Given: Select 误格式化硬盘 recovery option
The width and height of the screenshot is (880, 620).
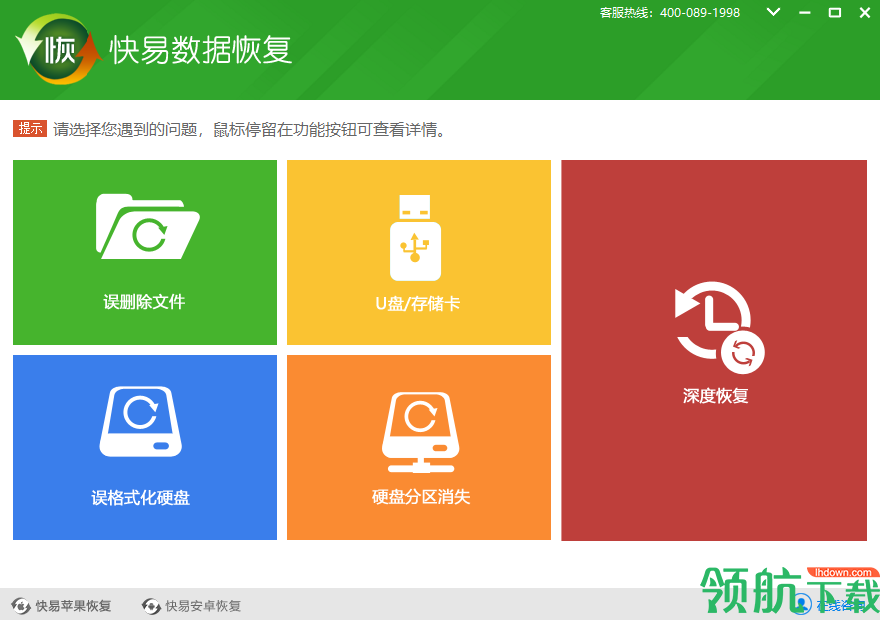Looking at the screenshot, I should [x=144, y=447].
